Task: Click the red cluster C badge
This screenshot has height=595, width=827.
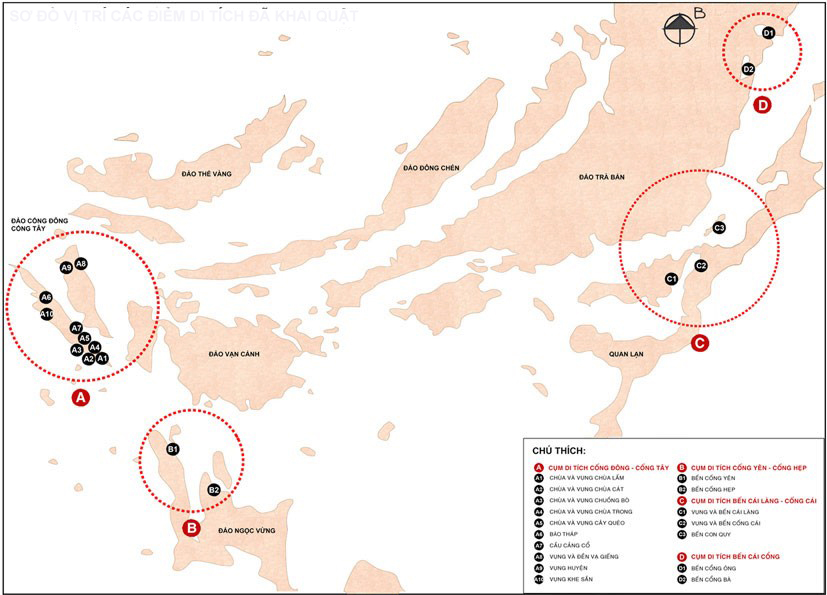Action: [700, 343]
